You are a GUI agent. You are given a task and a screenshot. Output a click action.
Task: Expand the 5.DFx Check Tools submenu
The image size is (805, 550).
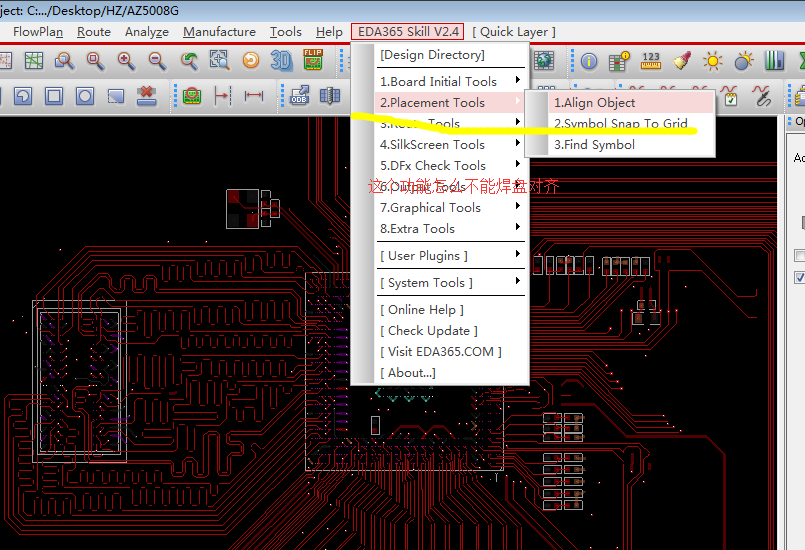click(450, 166)
